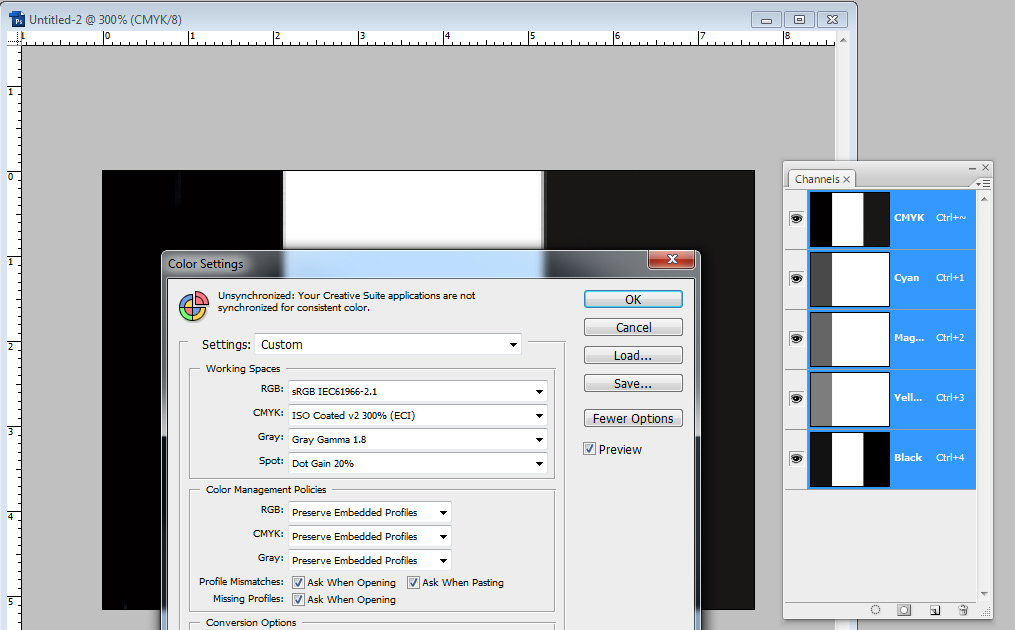Select the Cyan channel thumbnail
1015x630 pixels.
850,278
